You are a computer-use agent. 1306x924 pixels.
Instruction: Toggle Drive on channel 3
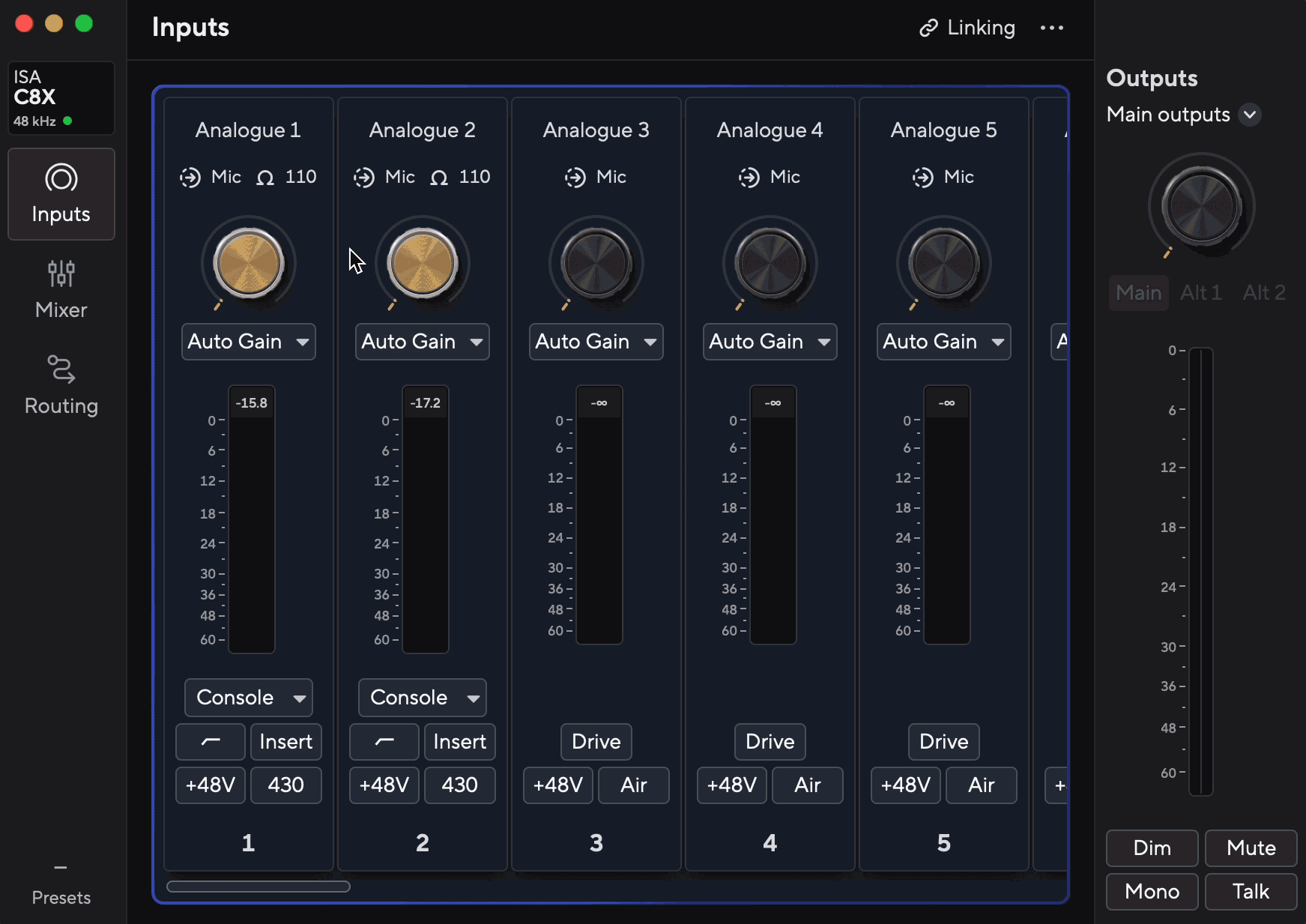596,742
